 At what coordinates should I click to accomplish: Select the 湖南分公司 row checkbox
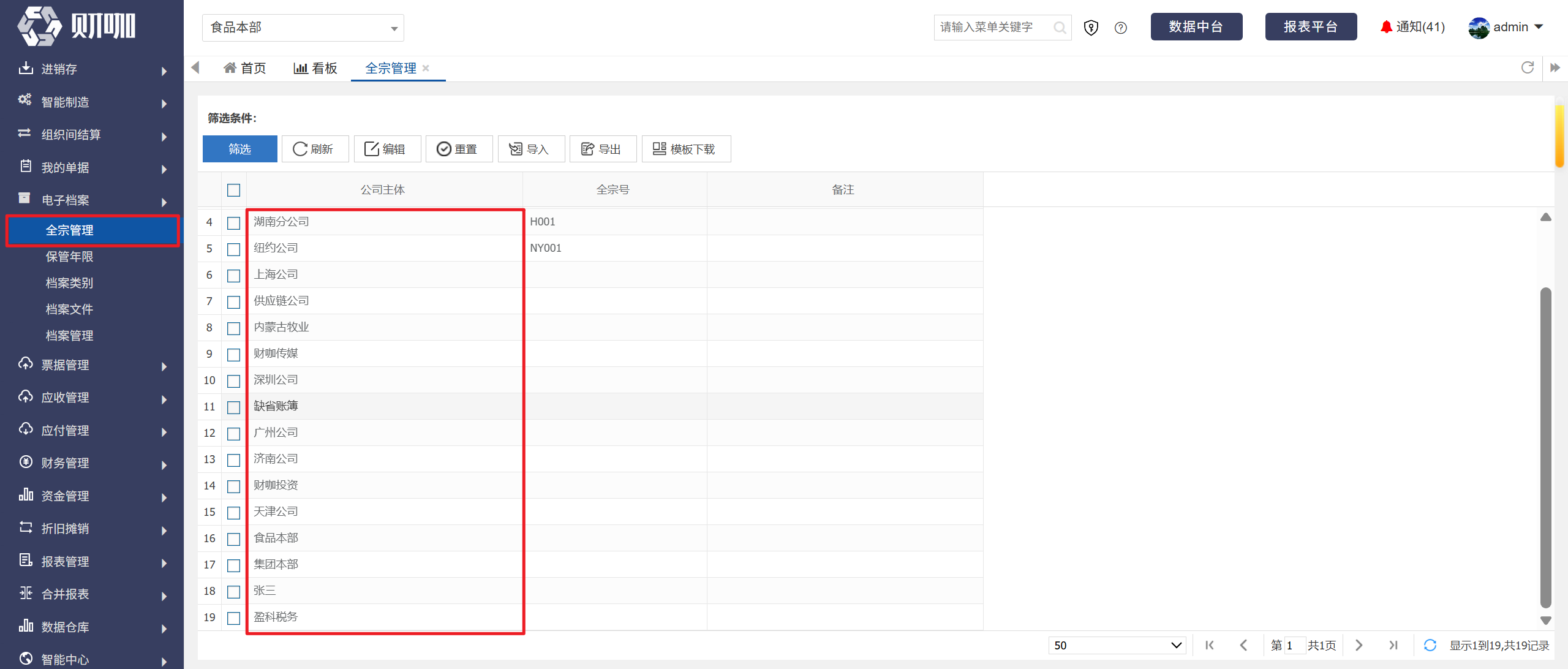point(233,222)
